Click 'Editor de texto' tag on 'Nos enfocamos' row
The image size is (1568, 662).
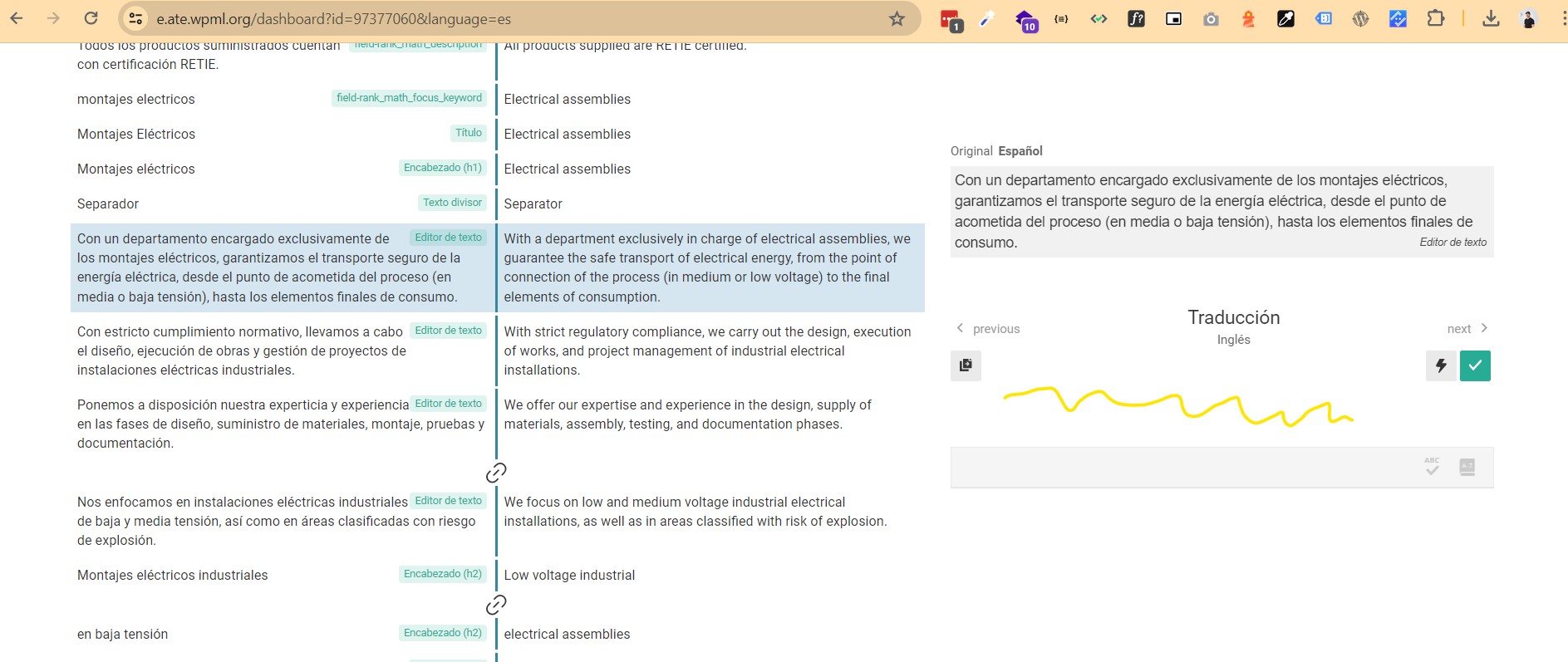tap(448, 501)
